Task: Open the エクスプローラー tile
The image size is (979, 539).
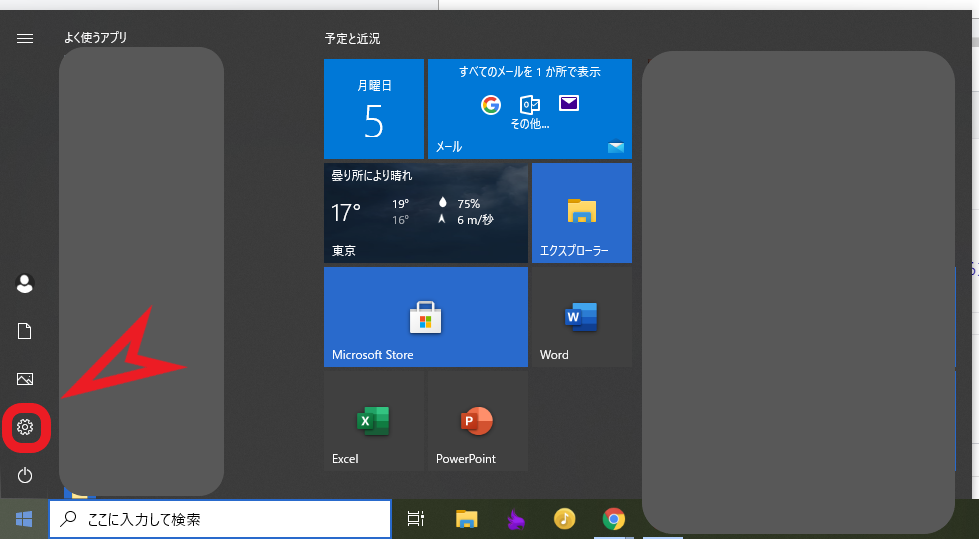Action: click(x=582, y=213)
